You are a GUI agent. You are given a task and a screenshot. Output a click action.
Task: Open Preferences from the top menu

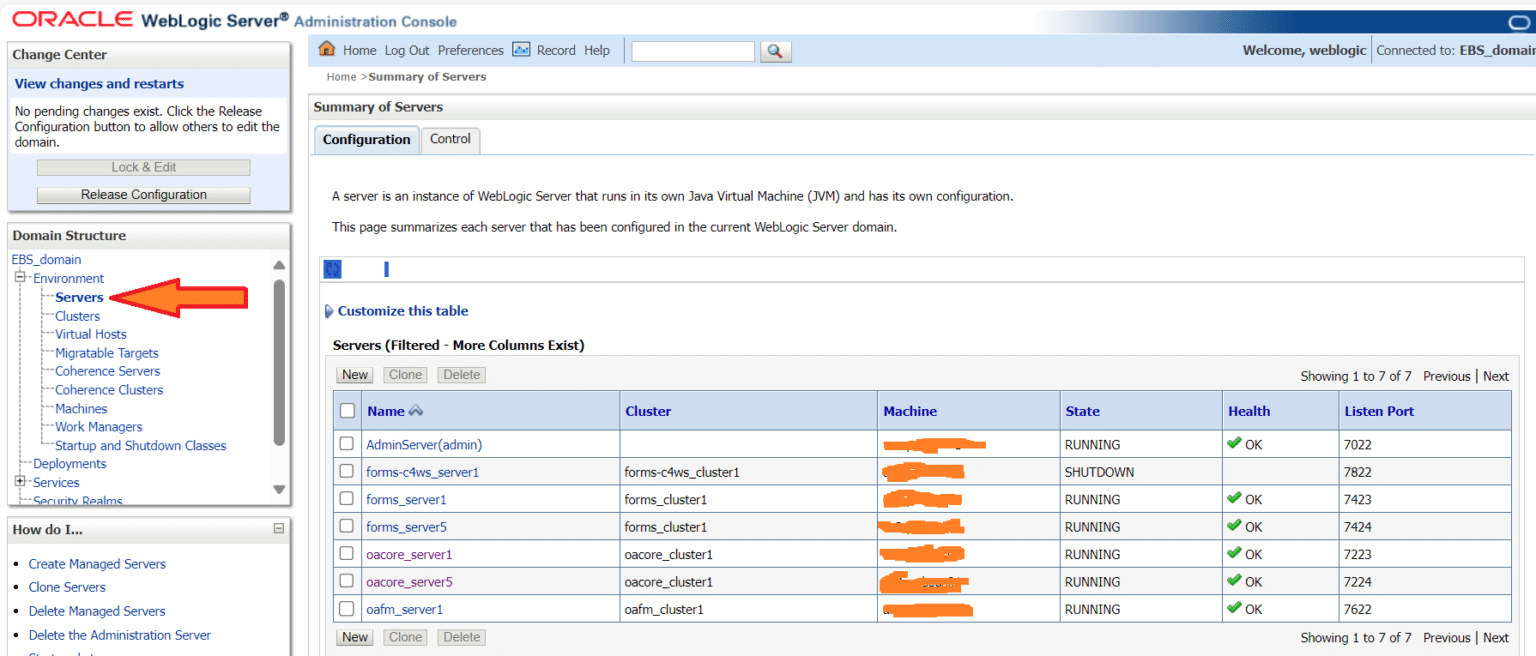[x=470, y=50]
